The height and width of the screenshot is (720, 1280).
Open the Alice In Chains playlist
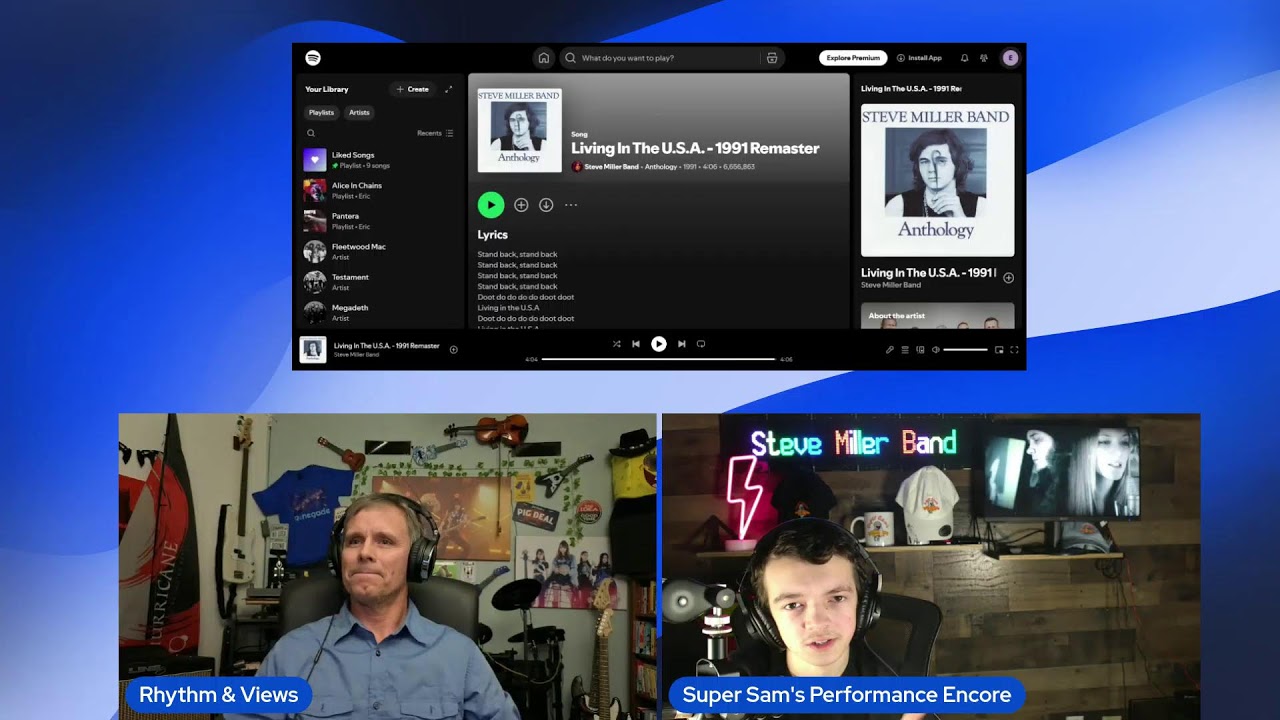coord(380,190)
